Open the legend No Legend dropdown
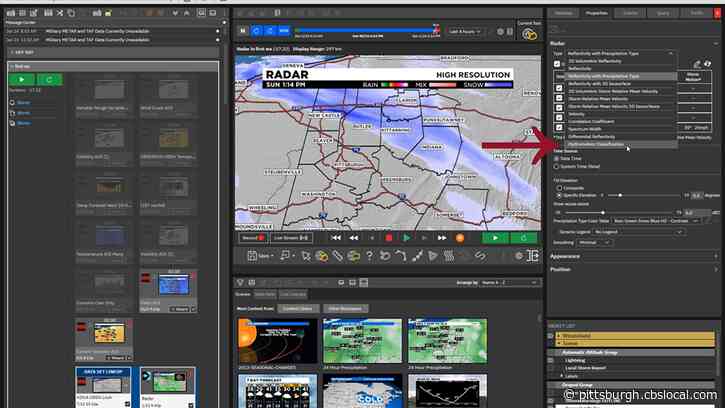The width and height of the screenshot is (725, 408). [638, 232]
